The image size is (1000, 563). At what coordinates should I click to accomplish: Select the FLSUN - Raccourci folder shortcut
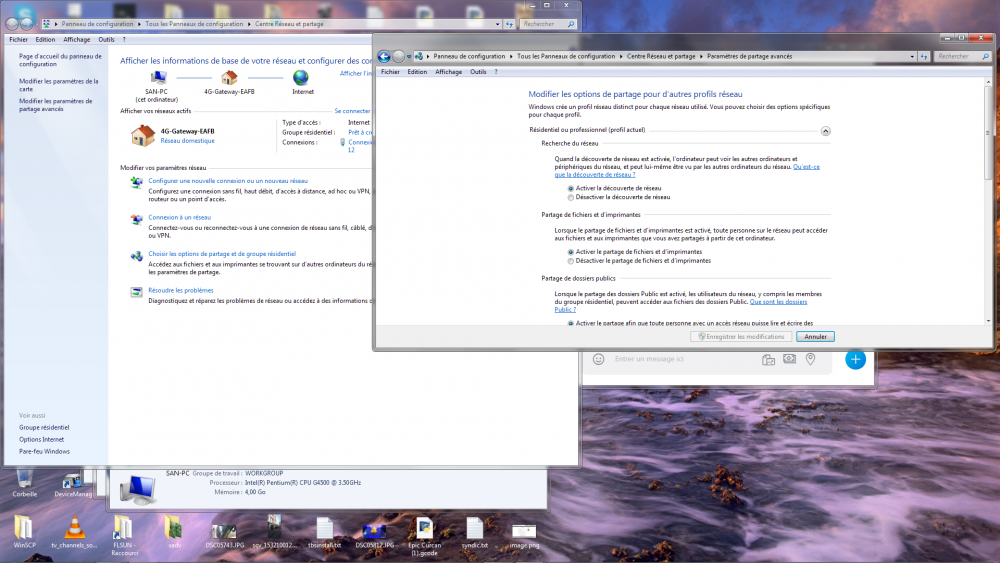(x=124, y=536)
